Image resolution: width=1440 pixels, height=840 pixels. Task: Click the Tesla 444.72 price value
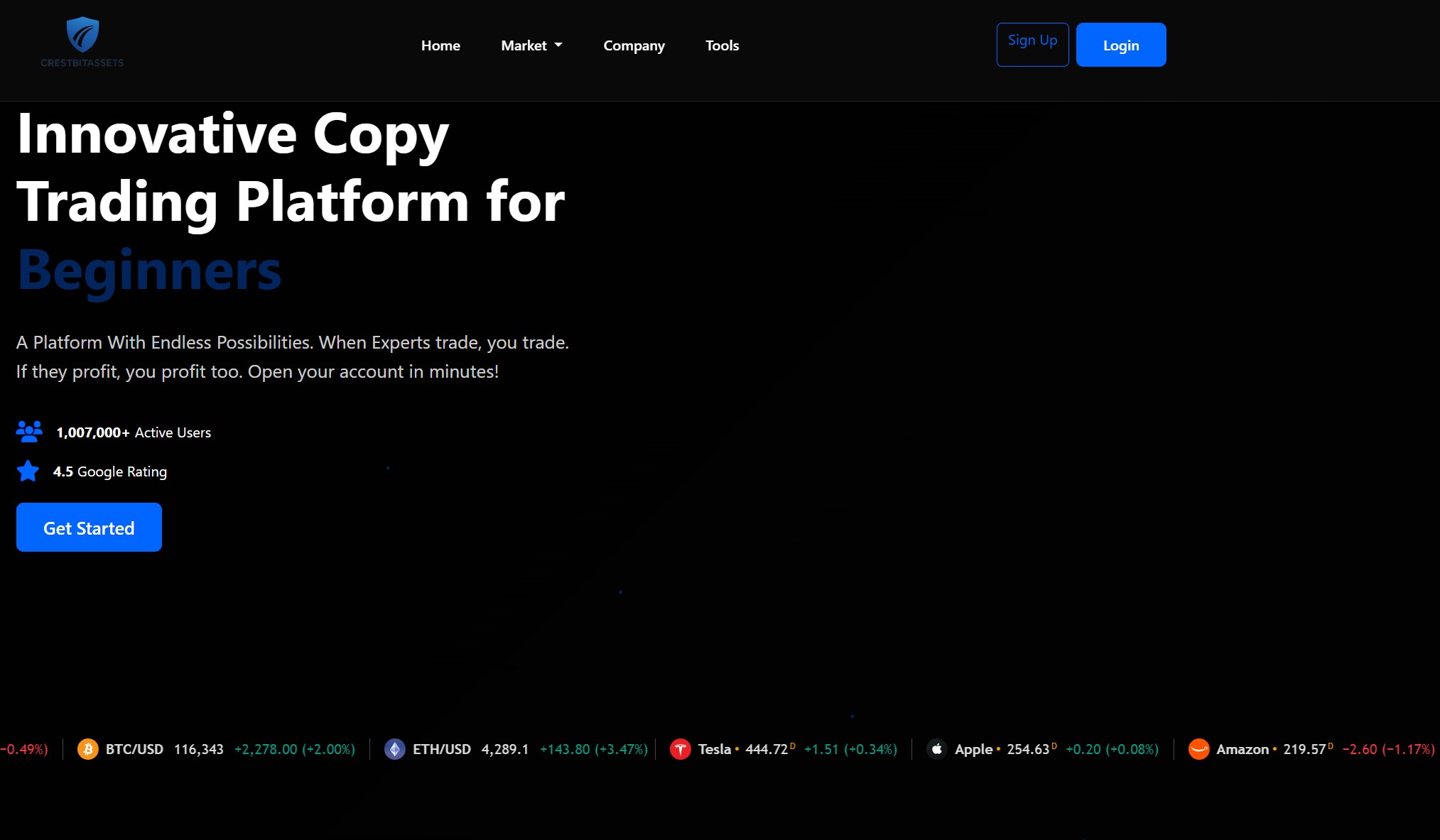click(766, 748)
